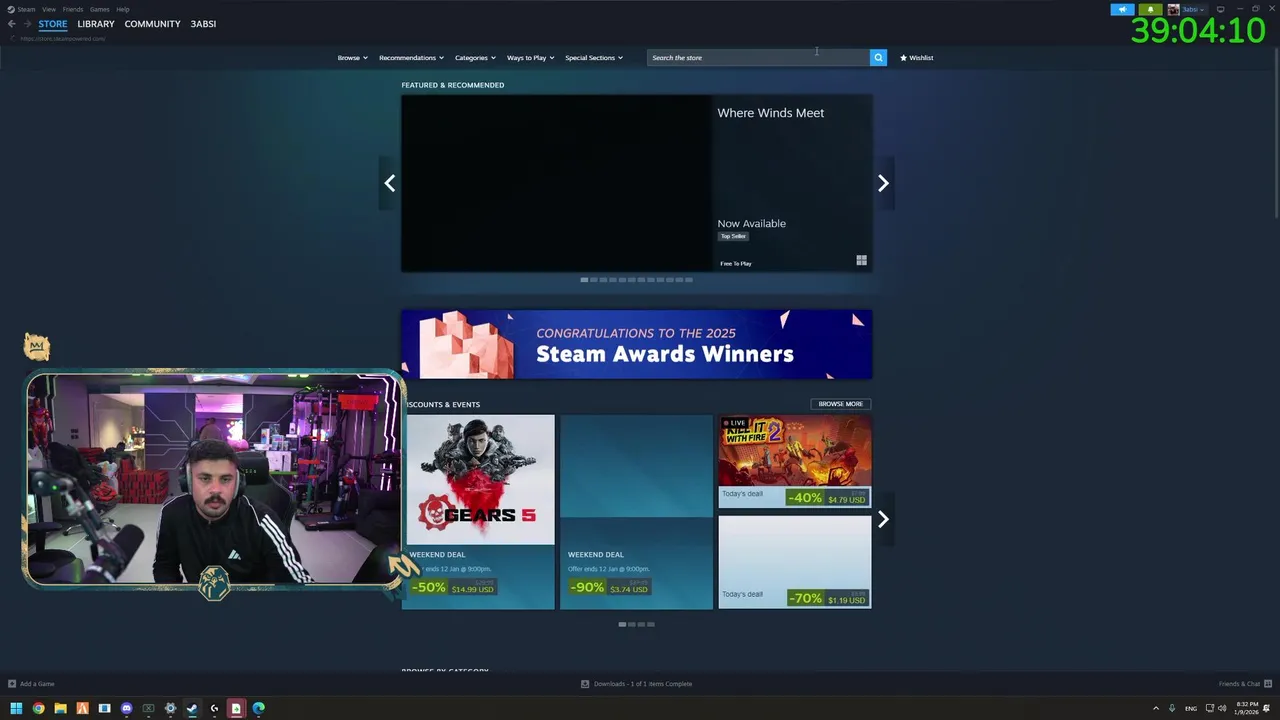Launch Chrome from the taskbar
Screen dimensions: 1280x720
click(x=38, y=708)
